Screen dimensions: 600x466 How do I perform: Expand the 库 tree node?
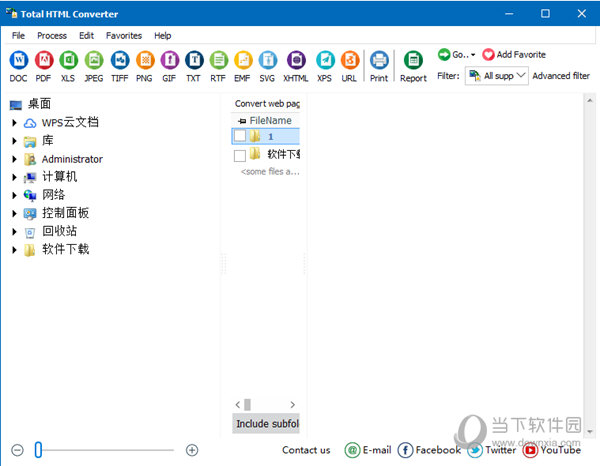tap(14, 141)
